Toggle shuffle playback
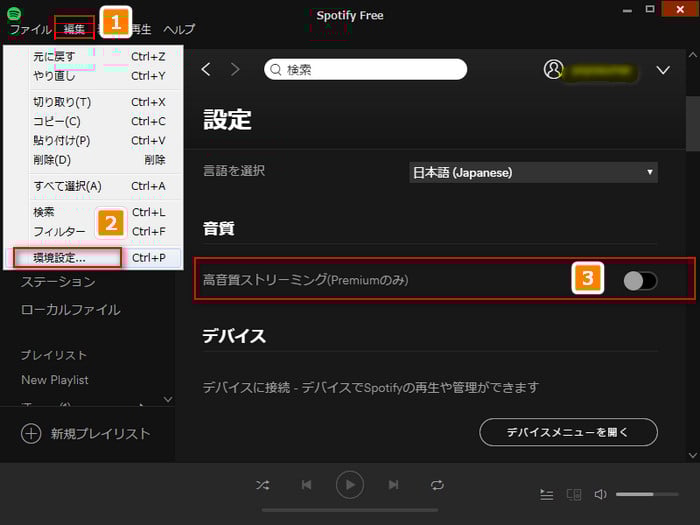 (x=262, y=485)
